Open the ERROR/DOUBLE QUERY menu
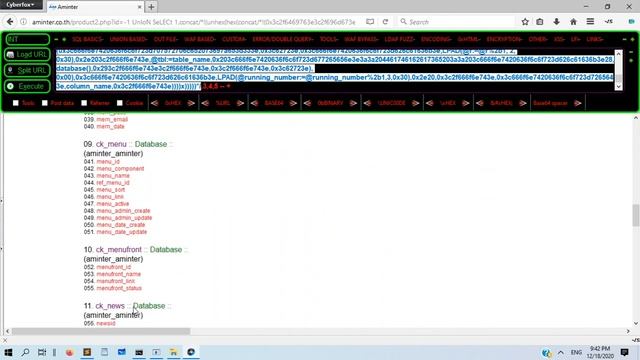This screenshot has height=360, width=640. pos(283,39)
